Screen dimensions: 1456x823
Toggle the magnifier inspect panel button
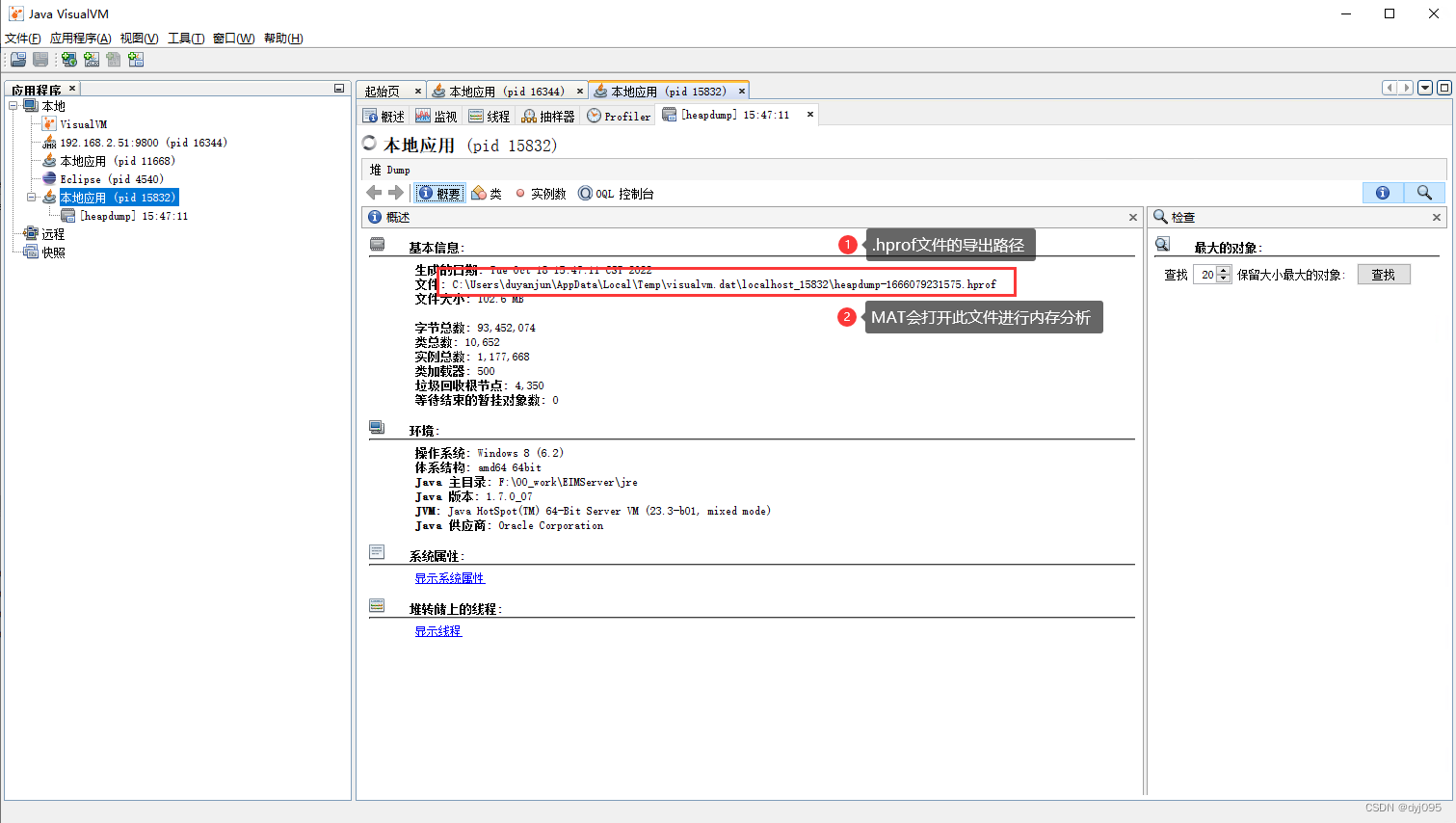tap(1424, 193)
